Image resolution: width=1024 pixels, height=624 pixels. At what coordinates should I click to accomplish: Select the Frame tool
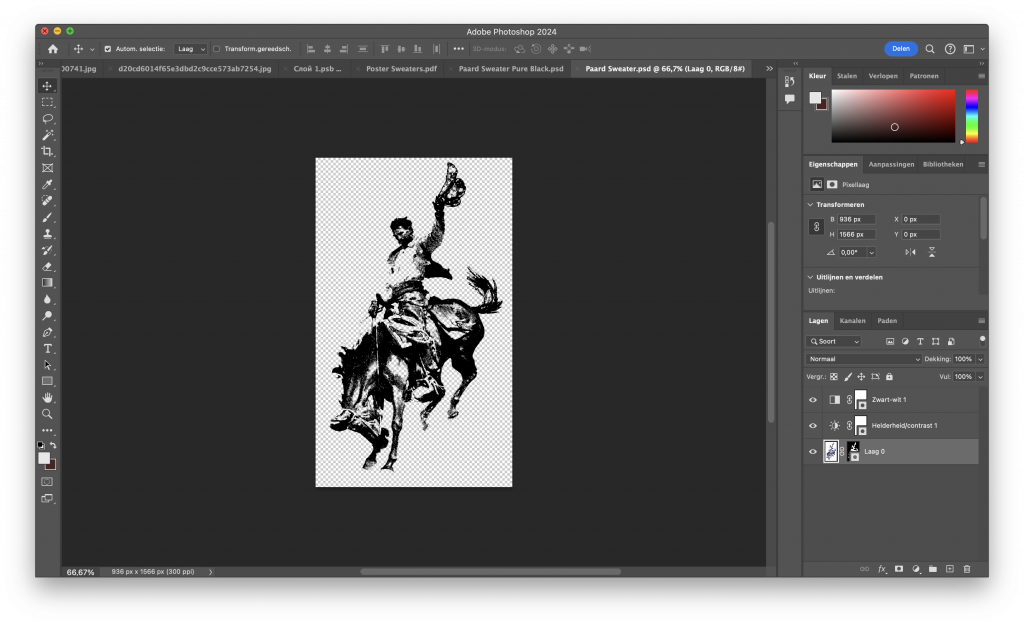48,168
